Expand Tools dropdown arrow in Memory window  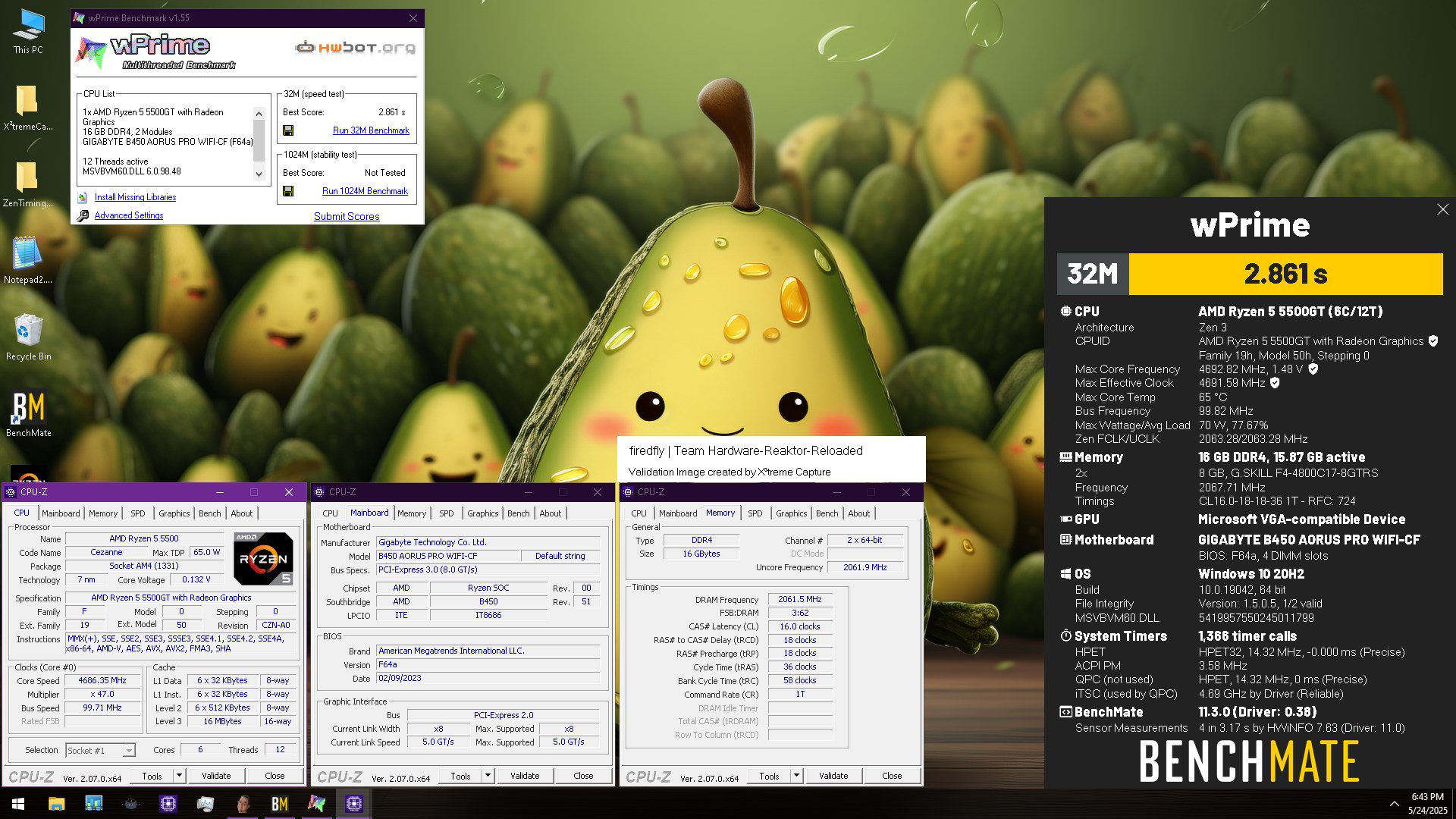(x=796, y=776)
